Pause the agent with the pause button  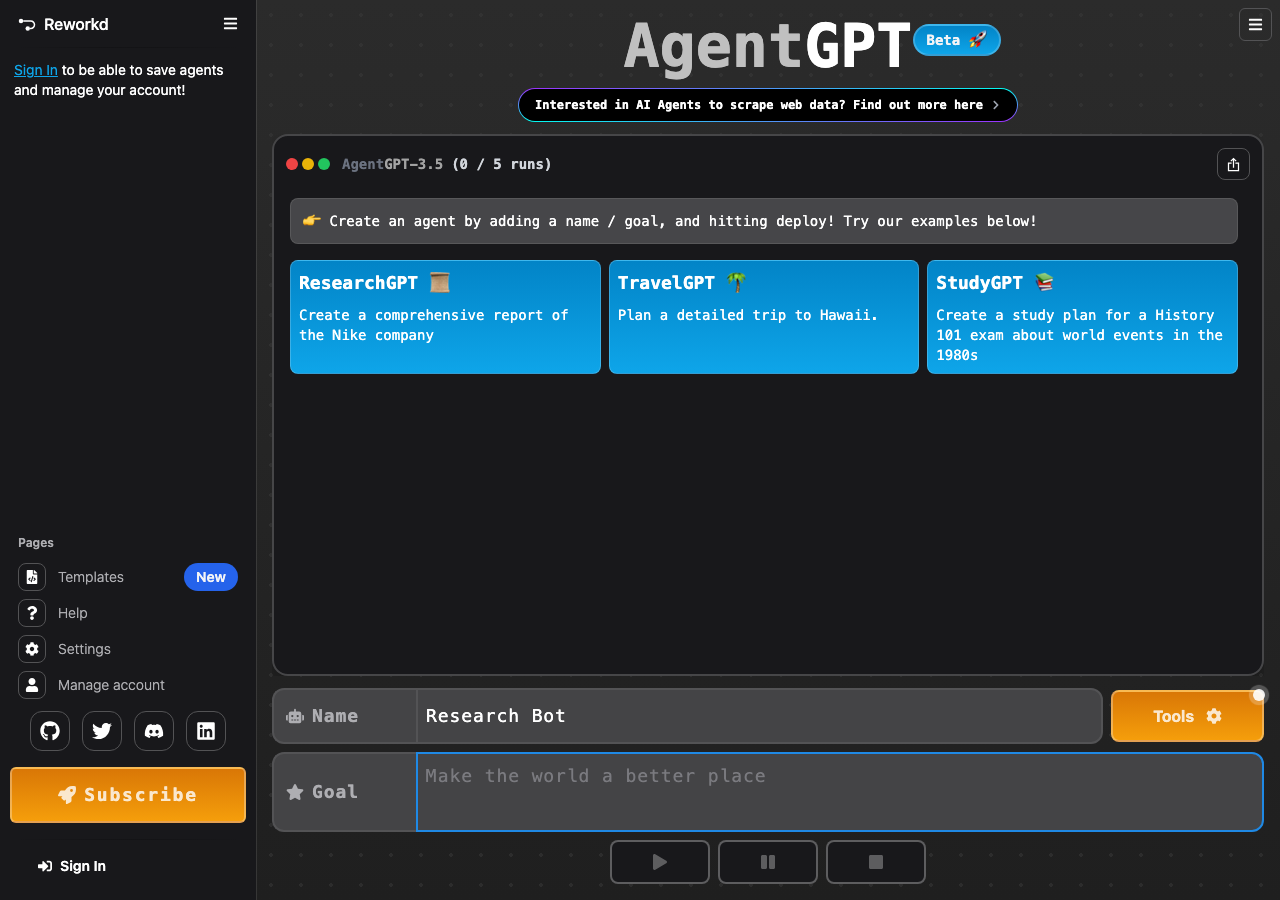pyautogui.click(x=768, y=862)
